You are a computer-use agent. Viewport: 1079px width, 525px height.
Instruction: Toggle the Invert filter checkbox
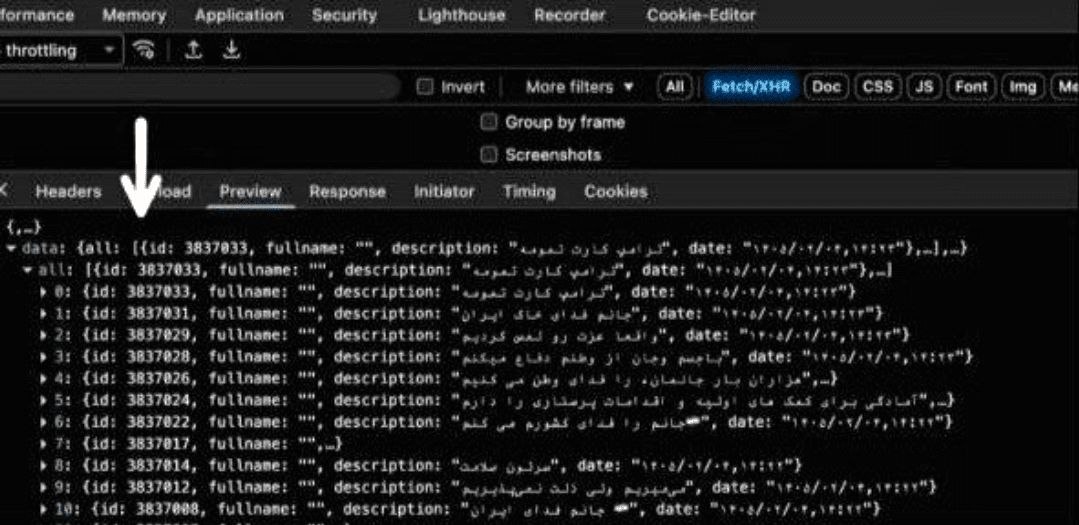pos(425,87)
